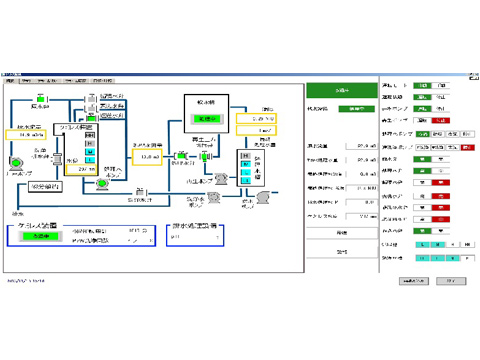Select the gray regeneration pump beside the right tank

[221, 179]
